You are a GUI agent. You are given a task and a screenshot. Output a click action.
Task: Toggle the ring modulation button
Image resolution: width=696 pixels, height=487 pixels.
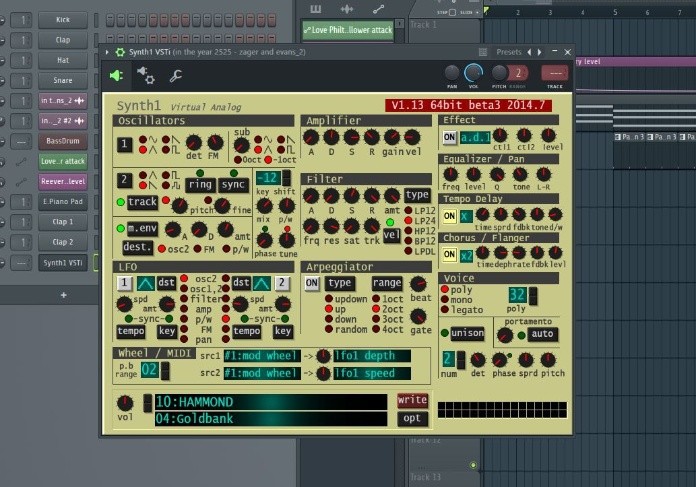pyautogui.click(x=200, y=184)
